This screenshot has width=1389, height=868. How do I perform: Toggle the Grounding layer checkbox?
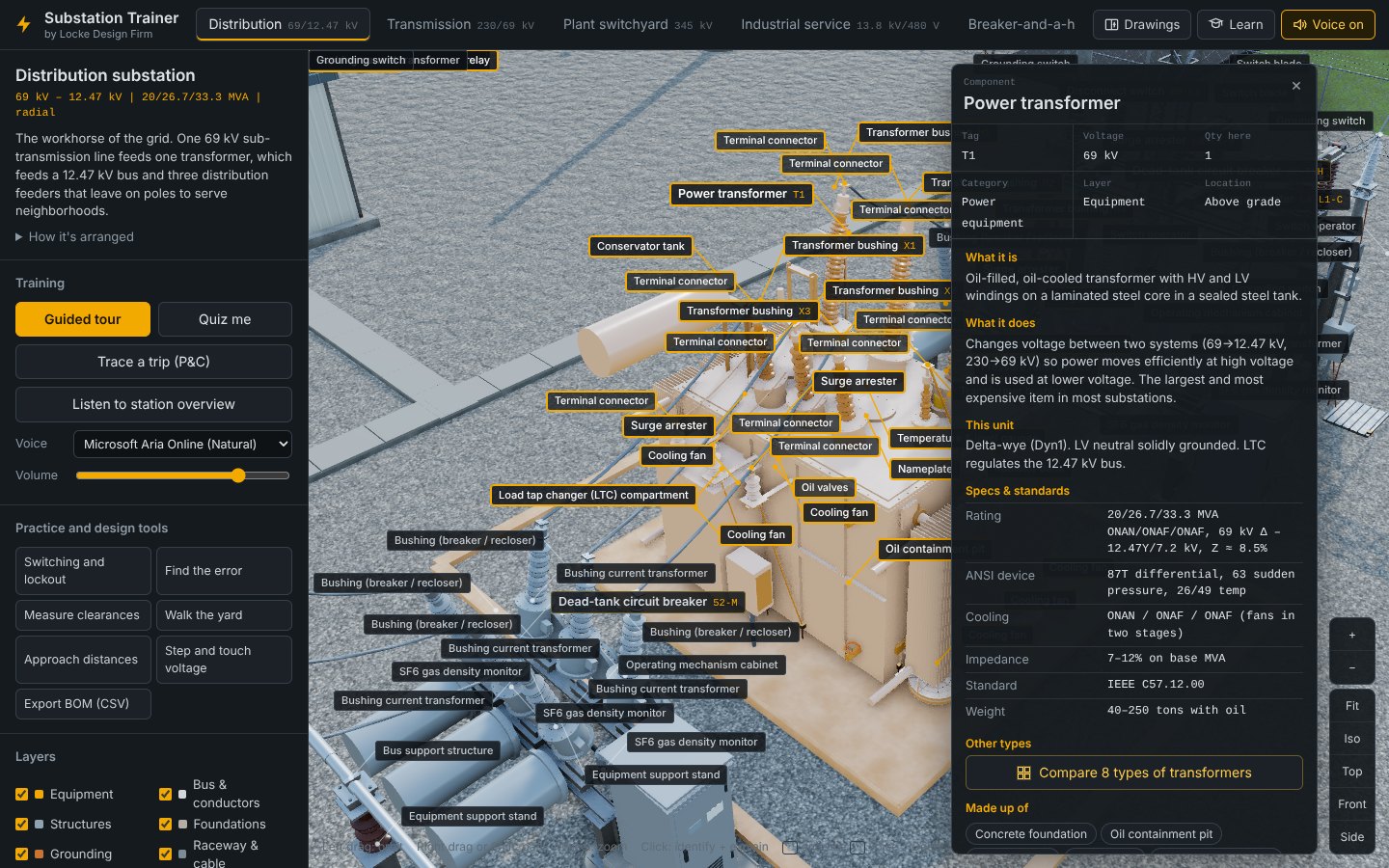(x=21, y=854)
